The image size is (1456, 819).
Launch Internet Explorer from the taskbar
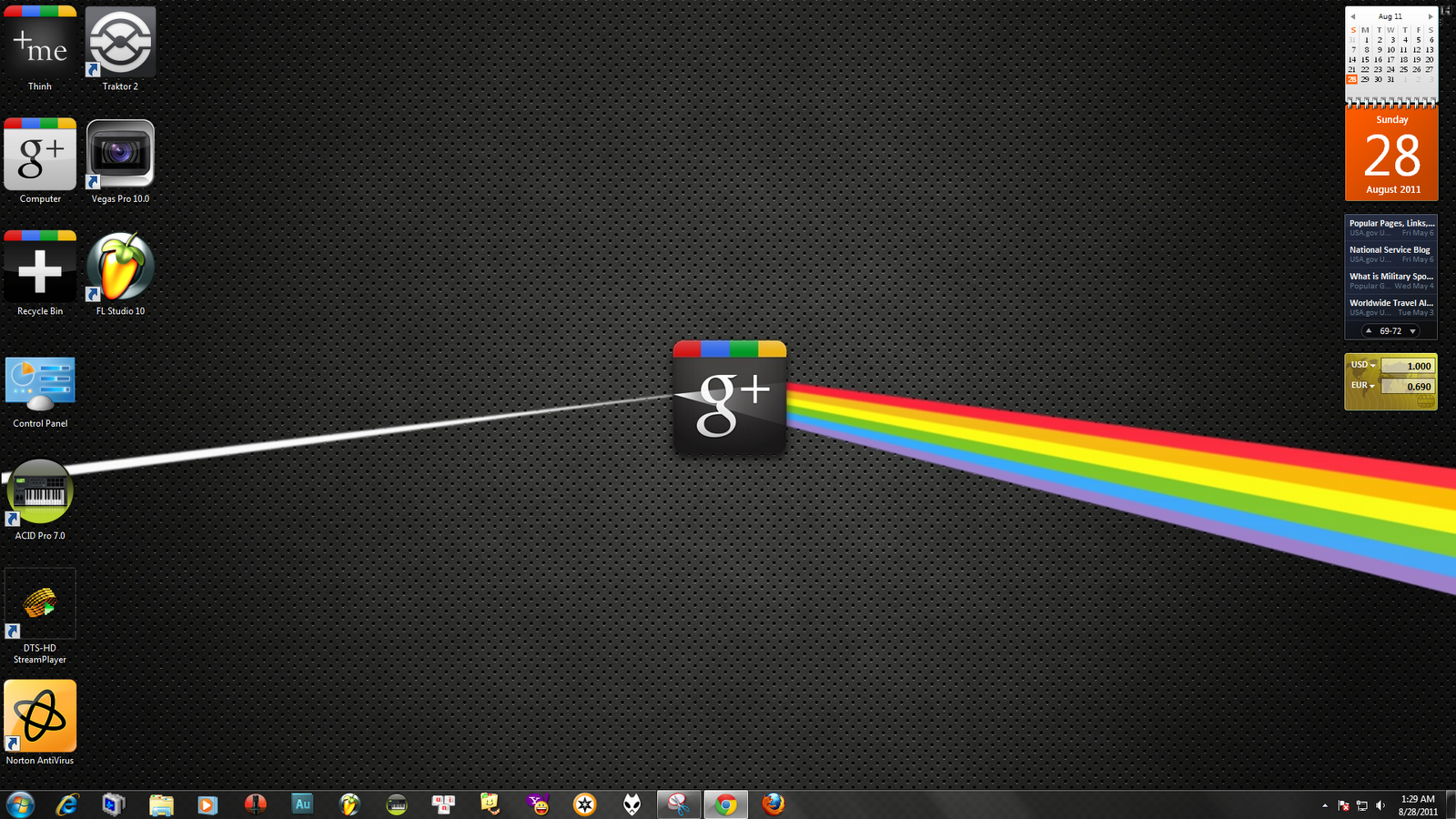tap(66, 804)
